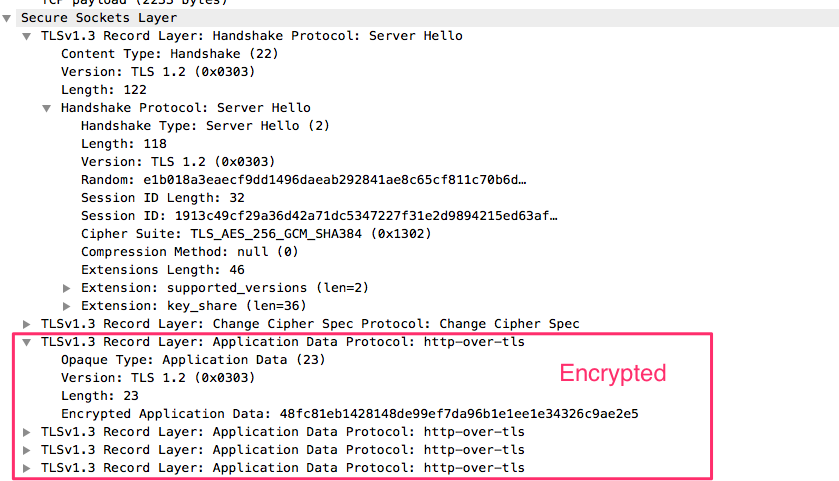Select the Extensions Length: 46 row
Viewport: 839px width, 481px height.
click(162, 270)
